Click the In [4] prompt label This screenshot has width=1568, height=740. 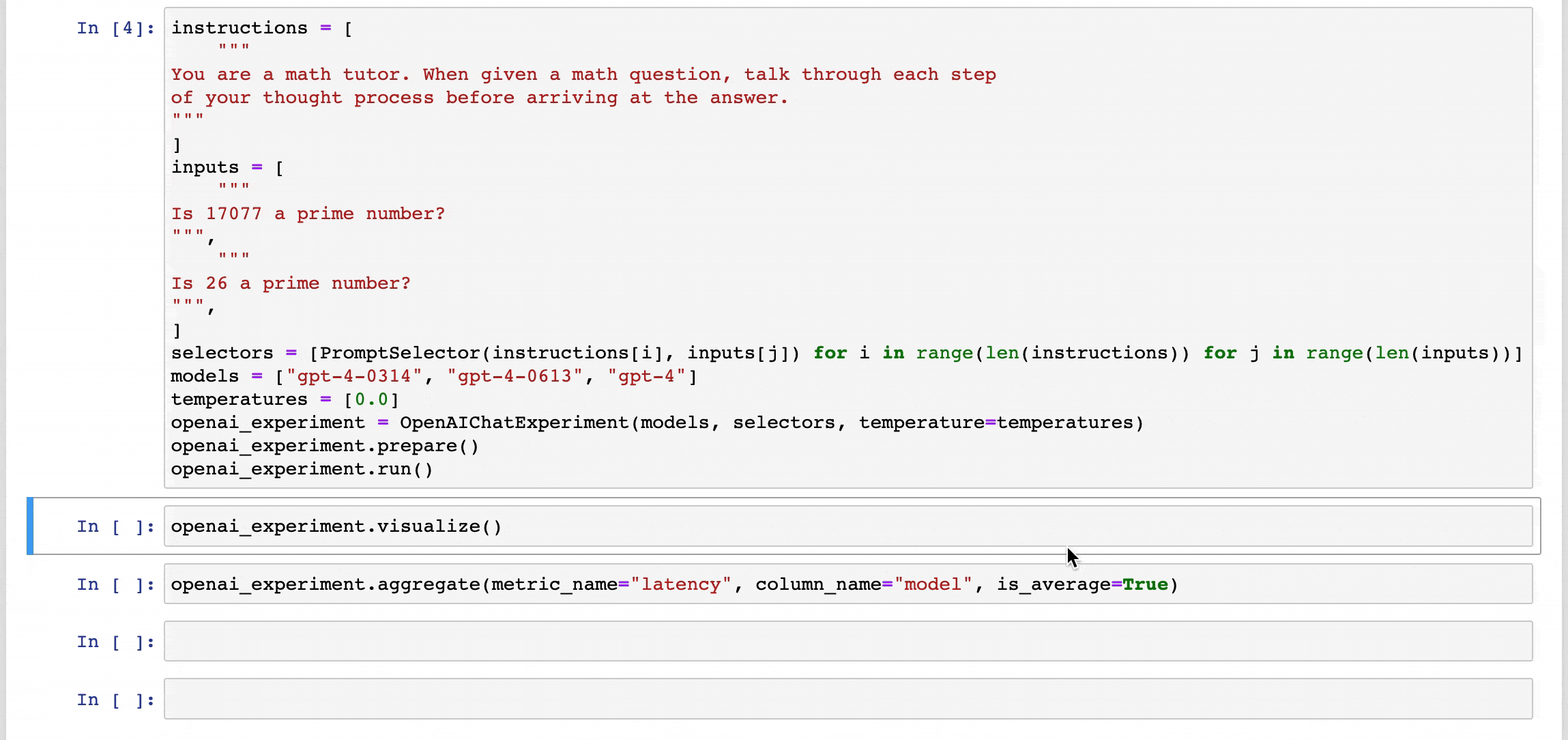coord(115,28)
